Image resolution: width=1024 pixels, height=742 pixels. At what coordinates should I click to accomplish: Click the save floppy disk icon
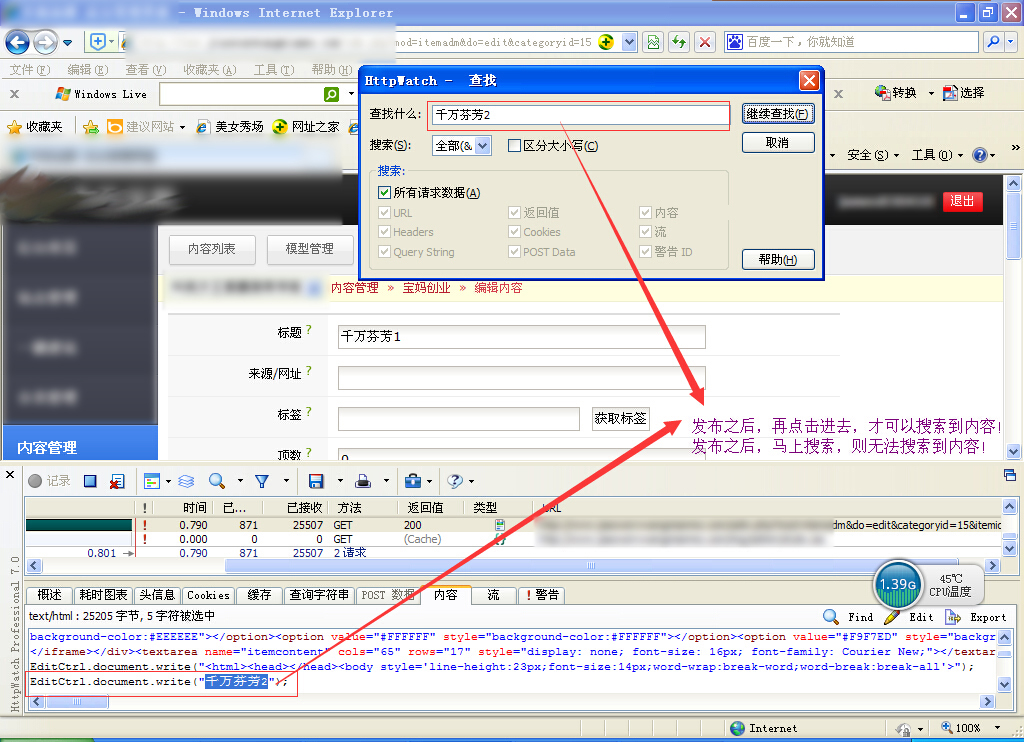(316, 481)
